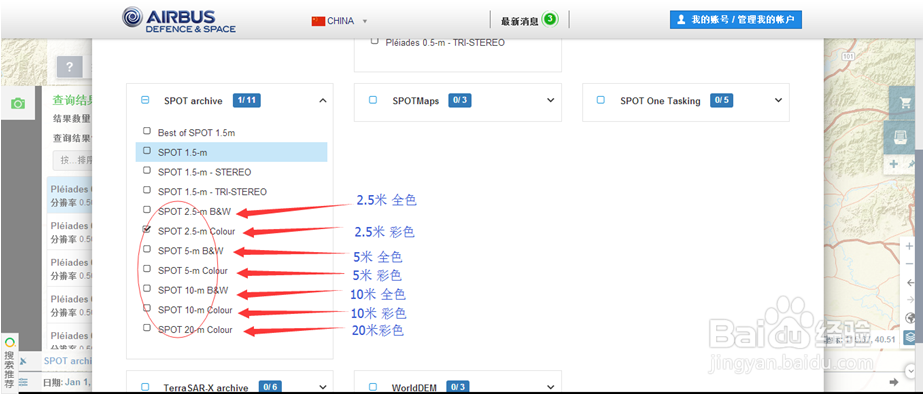
Task: Toggle the TerraSAR-X archive group checkbox
Action: (x=145, y=387)
